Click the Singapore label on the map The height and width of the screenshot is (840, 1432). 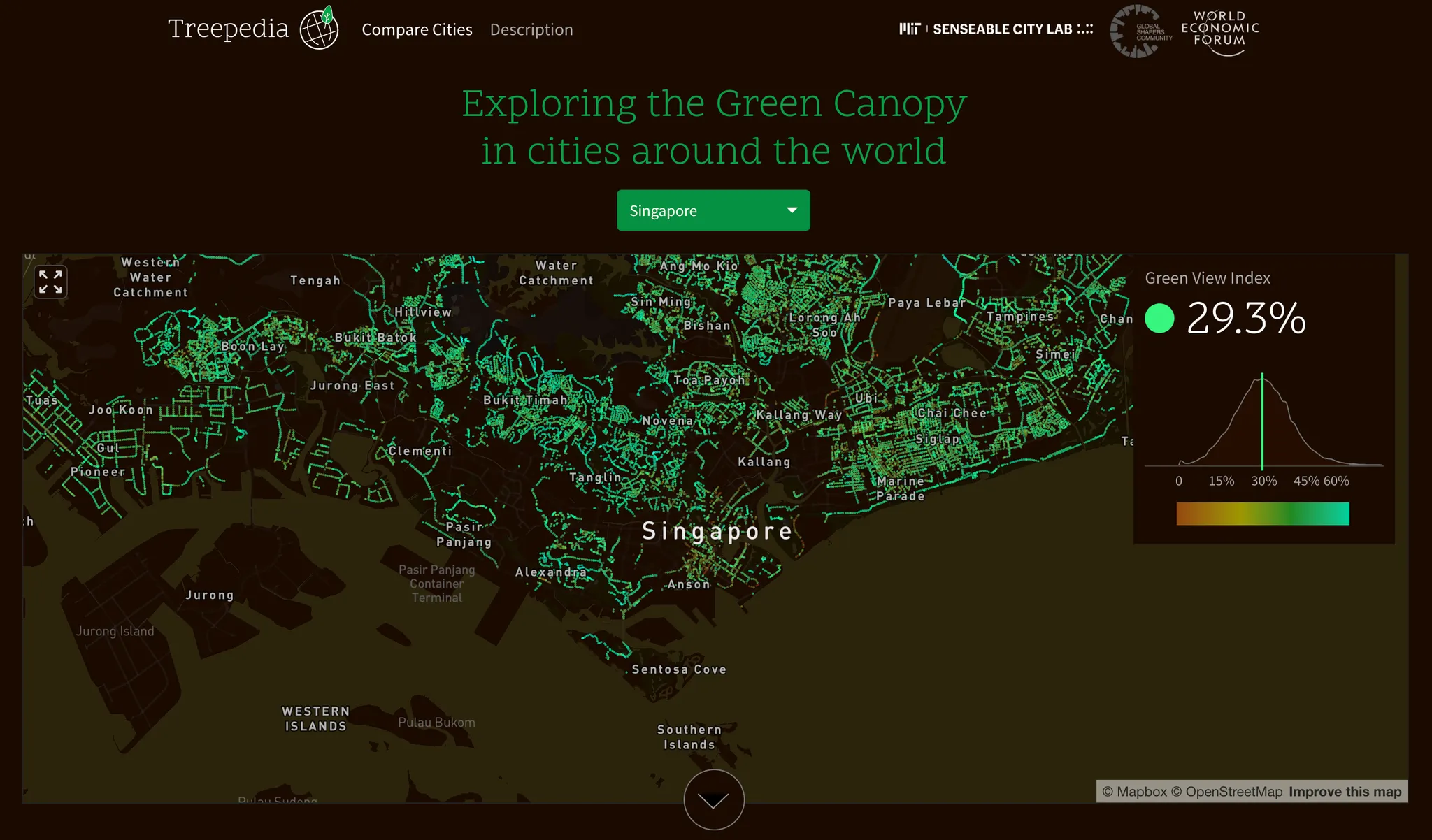point(717,531)
